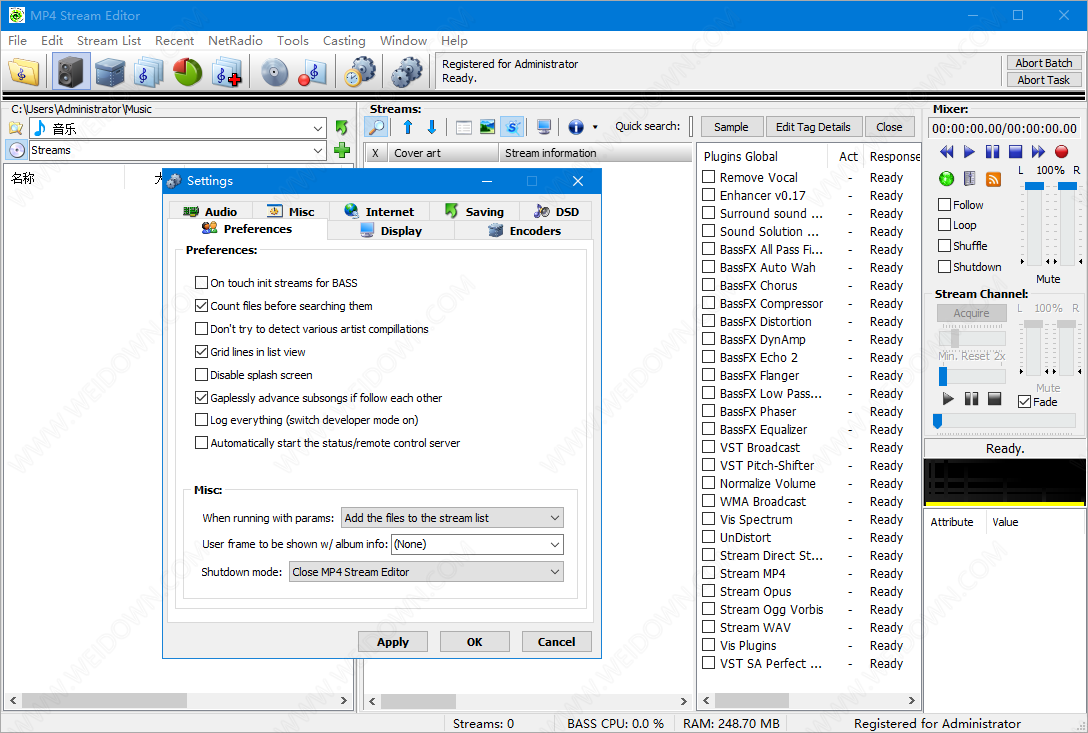Click the music note with red record dot icon
Viewport: 1088px width, 733px height.
312,71
